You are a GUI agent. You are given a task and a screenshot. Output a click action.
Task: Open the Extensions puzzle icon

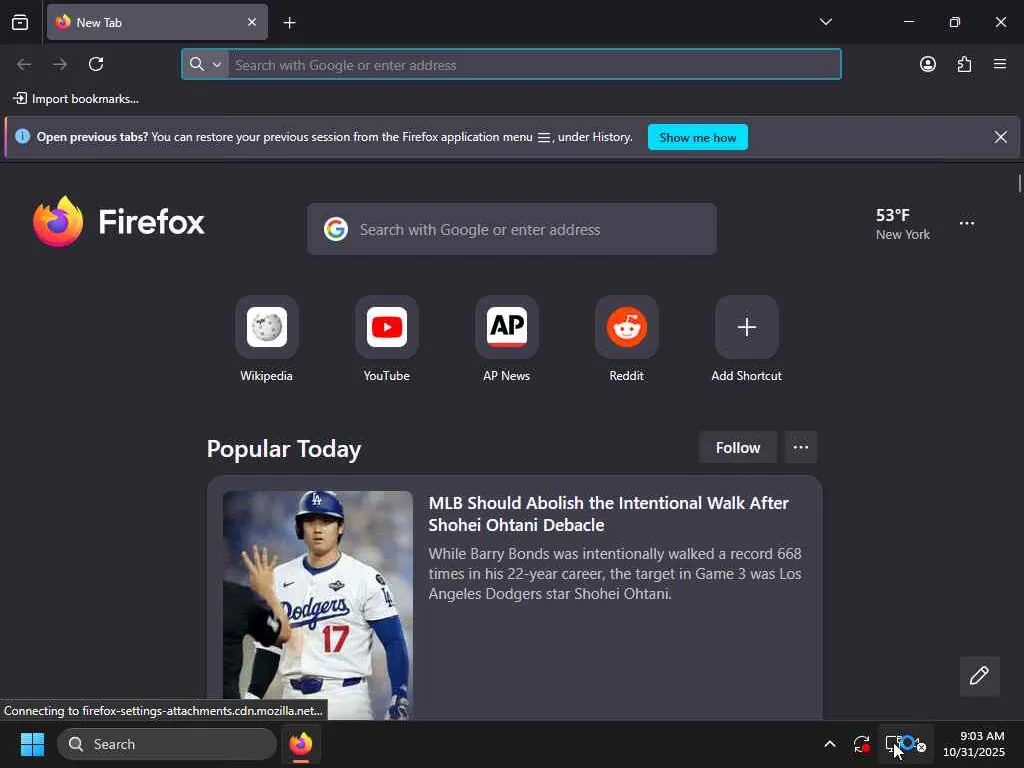click(x=964, y=64)
